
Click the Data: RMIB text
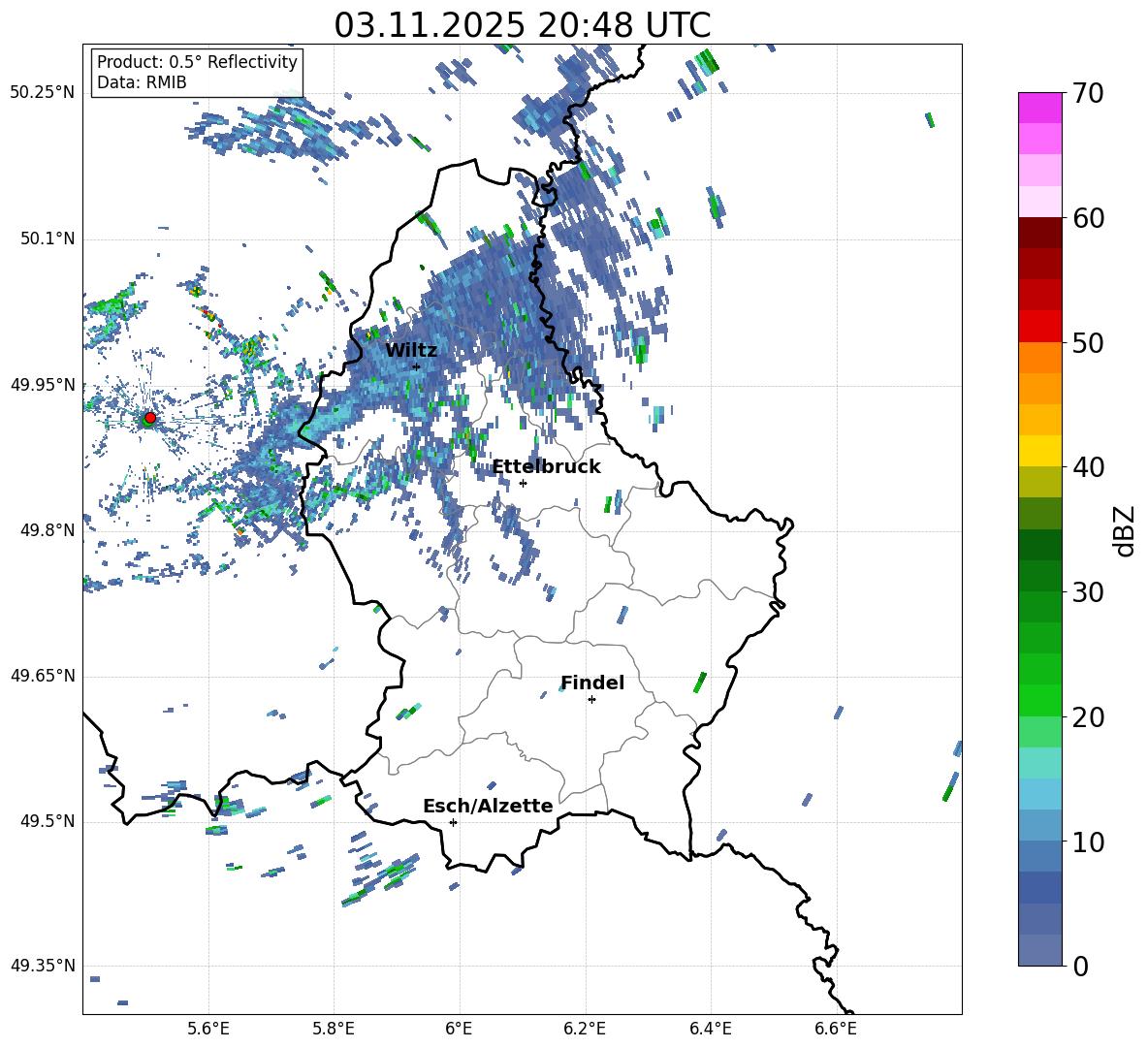(x=142, y=82)
